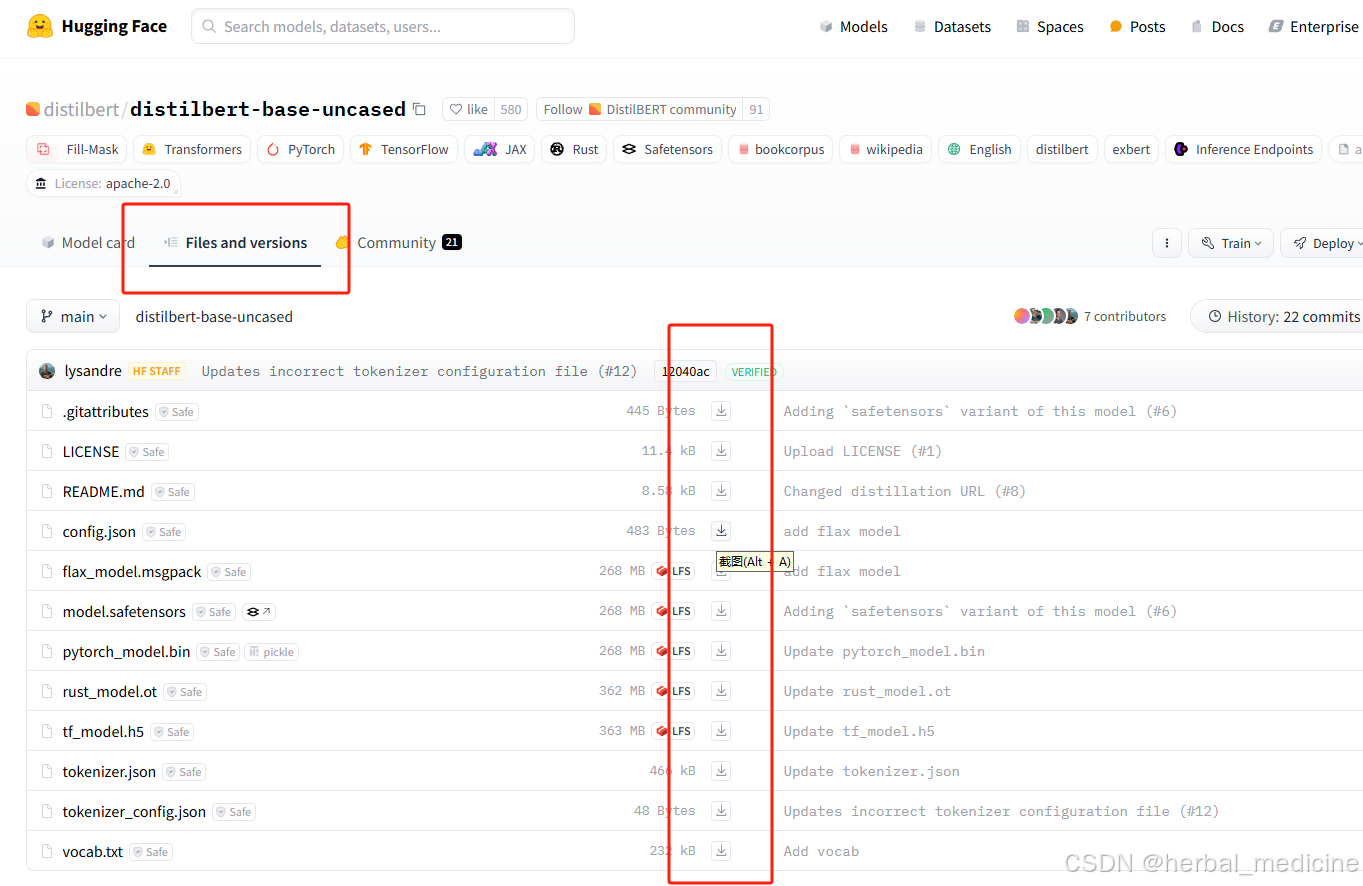This screenshot has width=1363, height=886.
Task: Download model.safetensors via its download icon
Action: click(721, 611)
